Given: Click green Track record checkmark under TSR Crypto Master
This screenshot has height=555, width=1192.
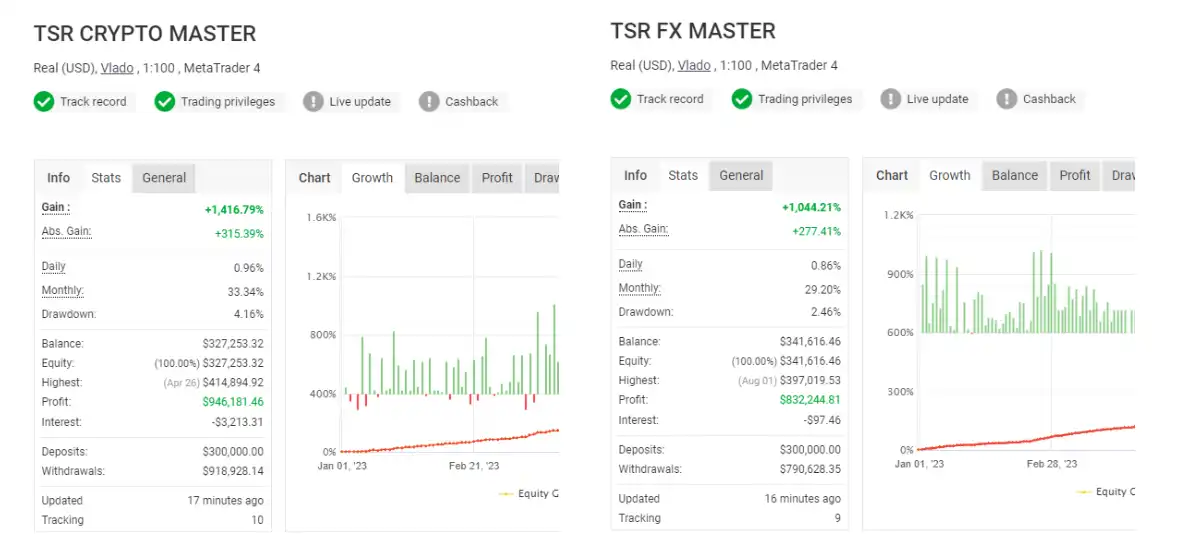Looking at the screenshot, I should click(x=44, y=102).
